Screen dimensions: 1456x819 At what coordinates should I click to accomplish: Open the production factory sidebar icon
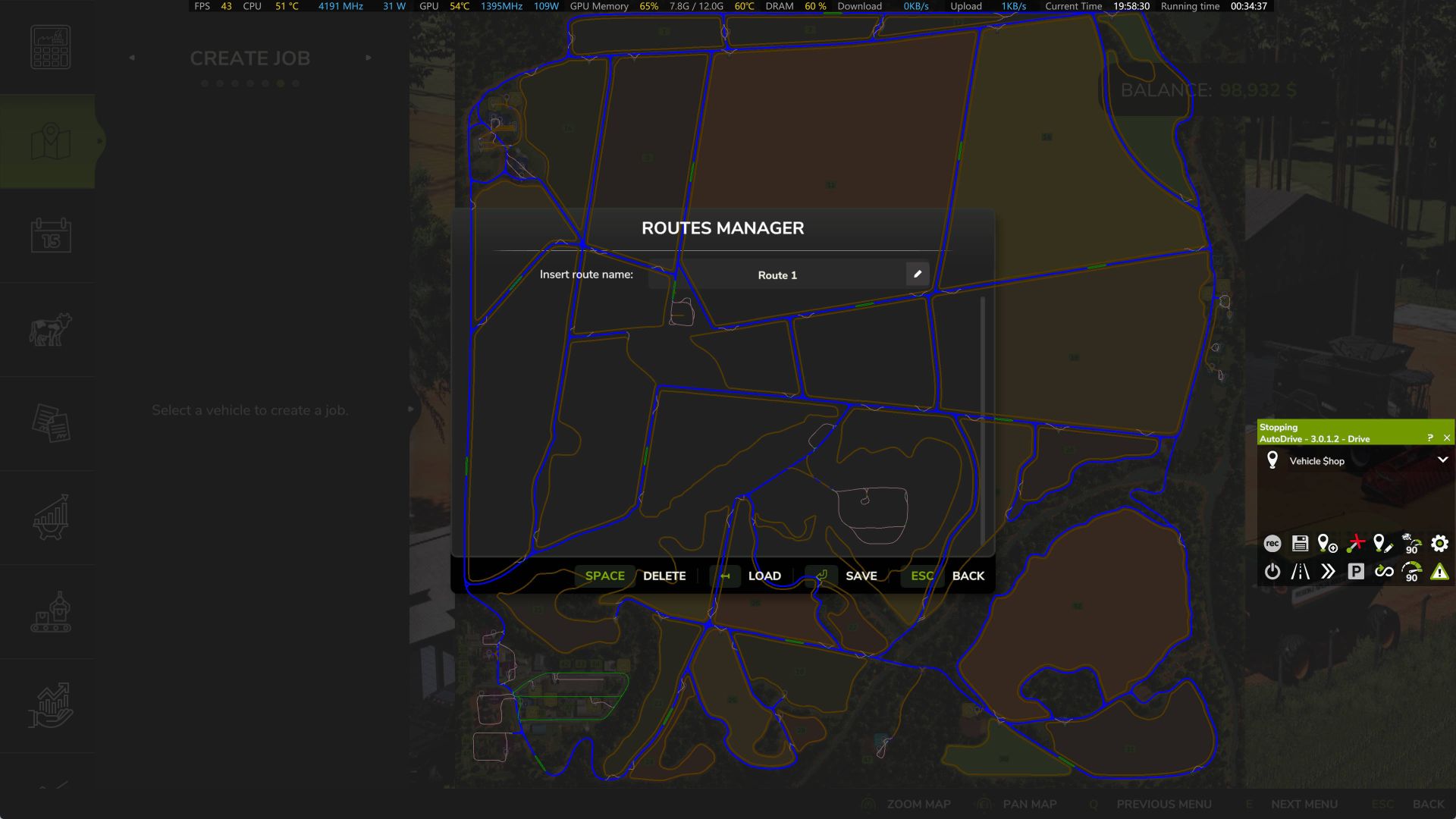click(51, 611)
